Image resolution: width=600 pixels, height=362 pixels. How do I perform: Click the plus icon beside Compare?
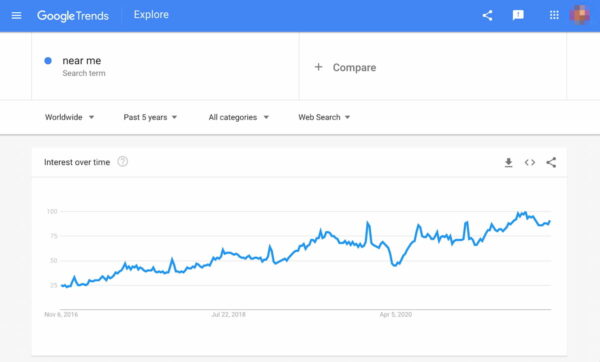[x=318, y=67]
